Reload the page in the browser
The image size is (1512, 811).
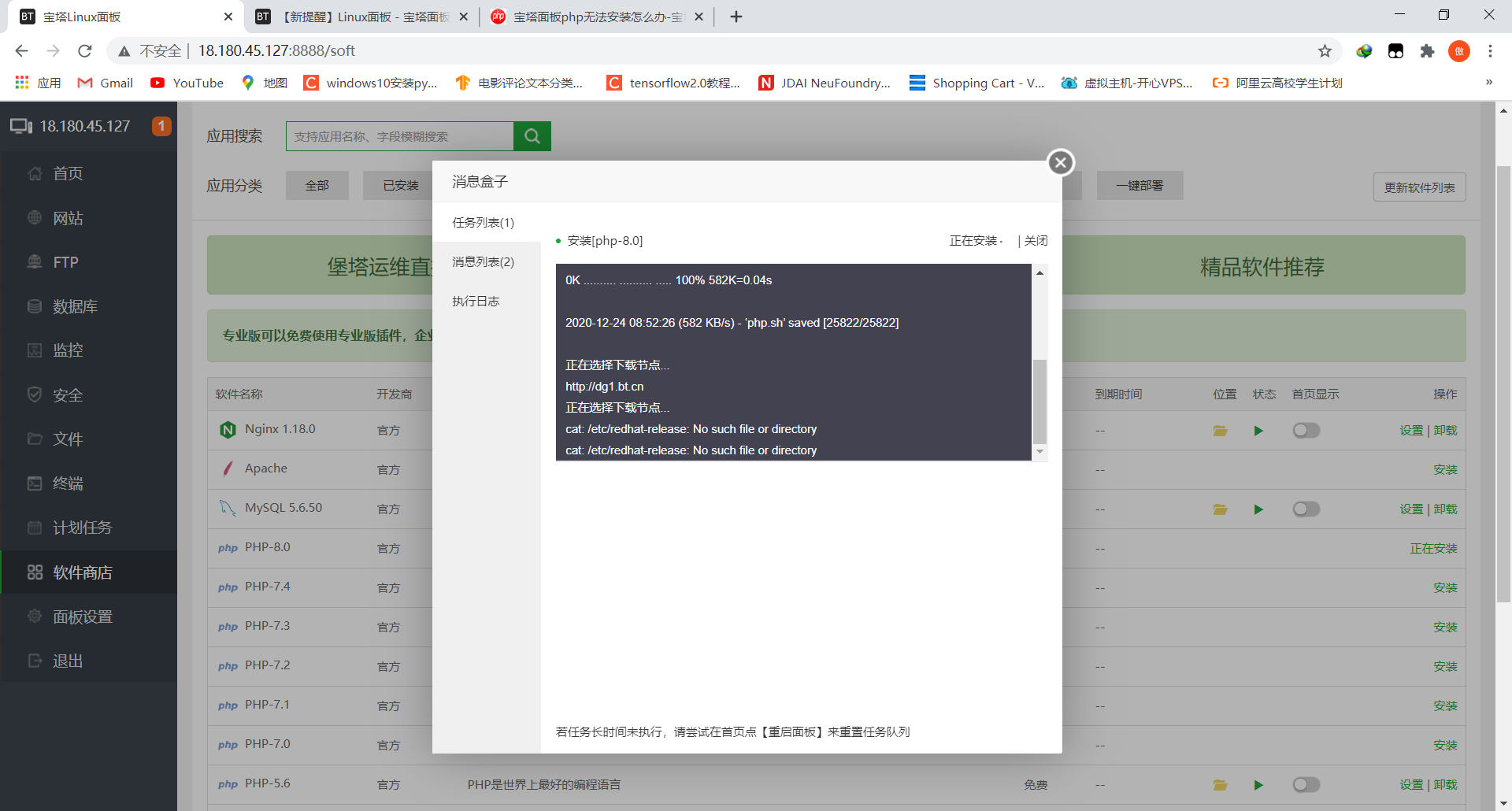pos(85,51)
